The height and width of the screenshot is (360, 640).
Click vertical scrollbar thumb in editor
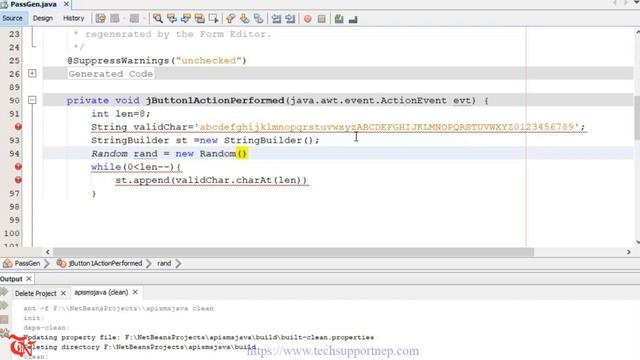[637, 118]
